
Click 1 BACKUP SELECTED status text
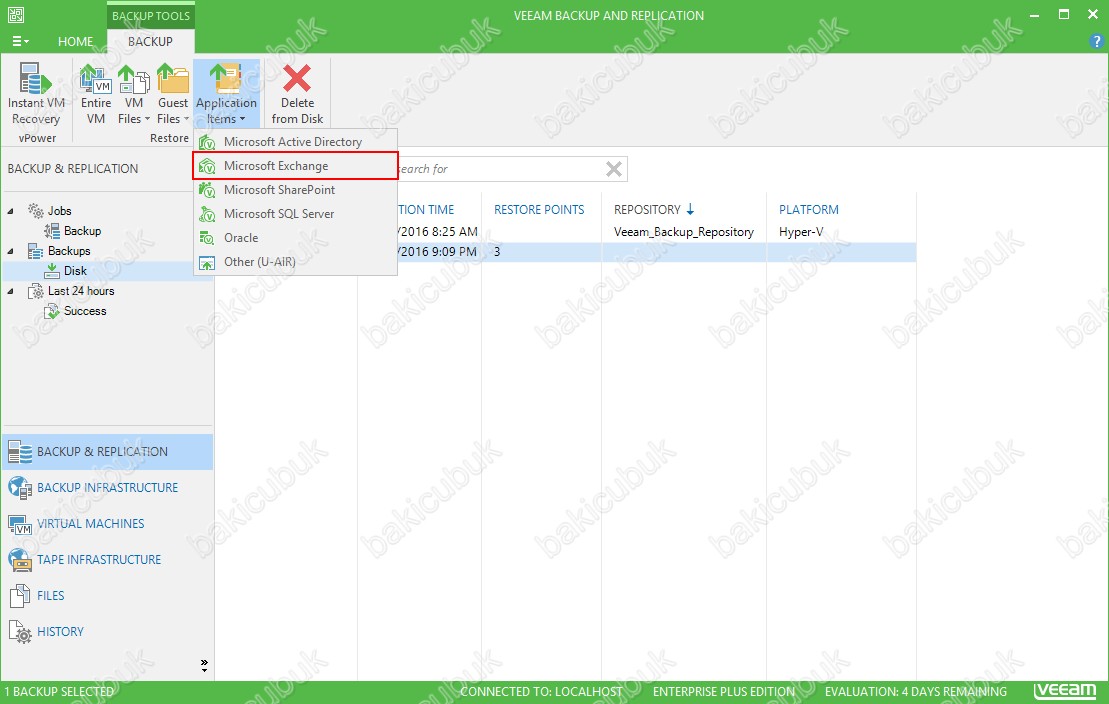[59, 692]
